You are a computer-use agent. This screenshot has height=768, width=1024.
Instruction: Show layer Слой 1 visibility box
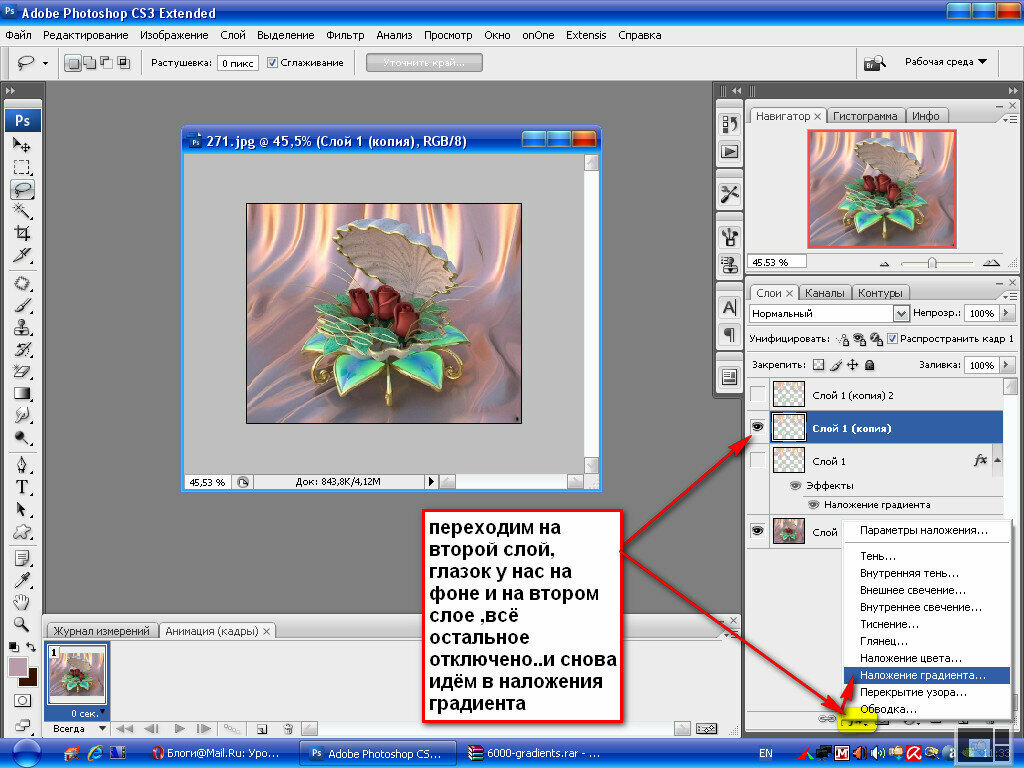(x=757, y=460)
